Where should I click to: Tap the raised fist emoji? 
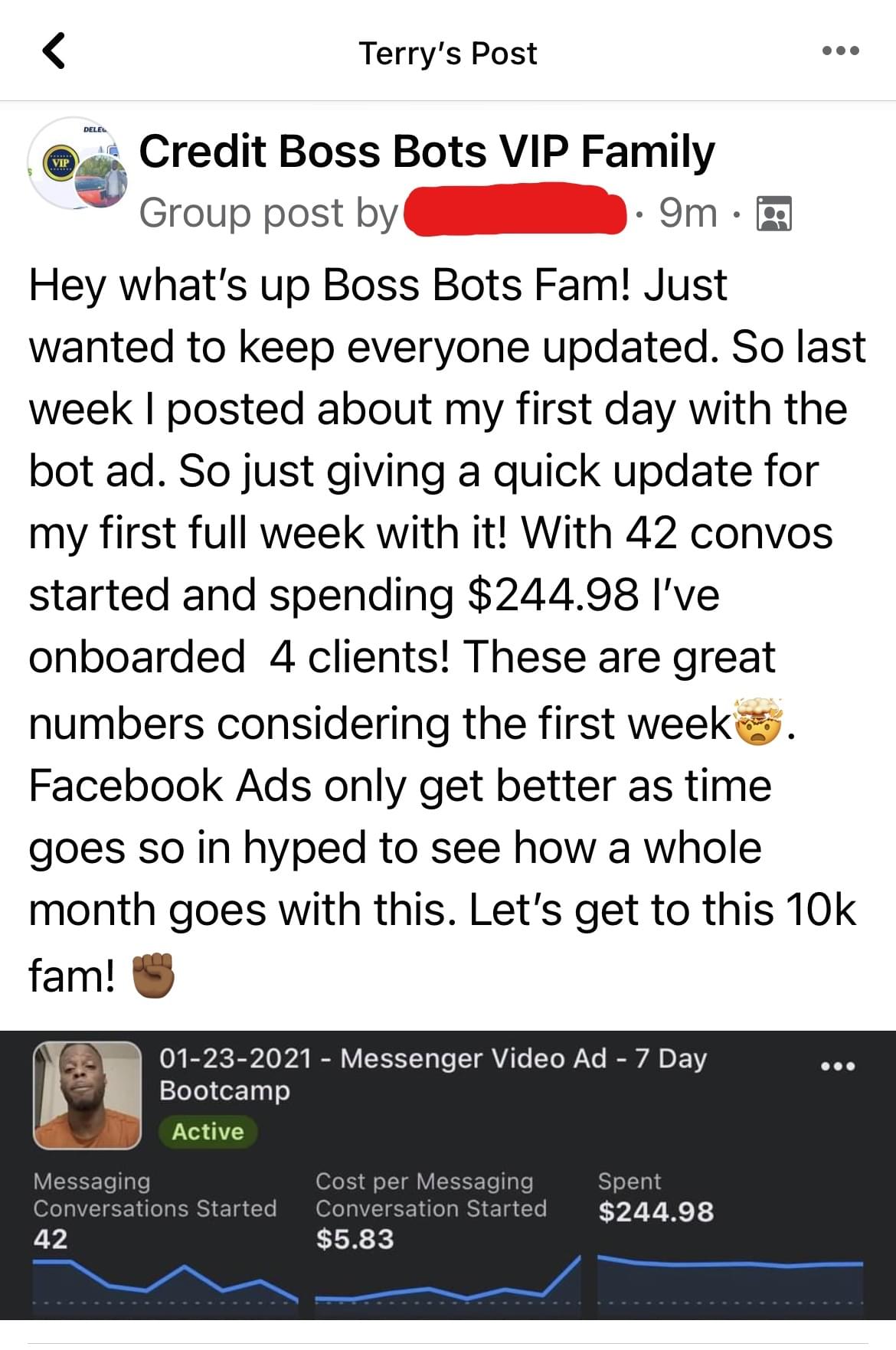click(155, 976)
